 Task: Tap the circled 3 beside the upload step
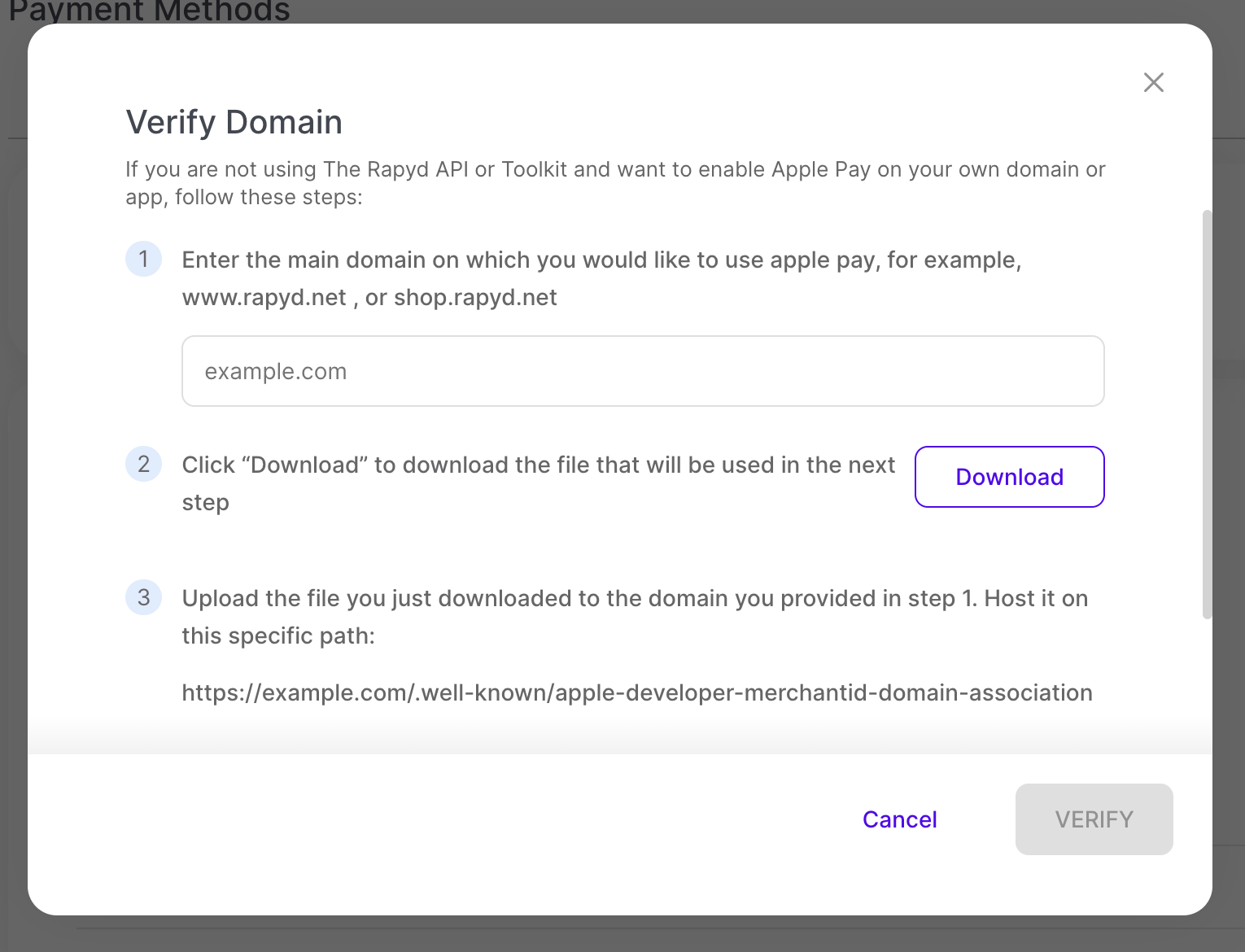coord(143,597)
